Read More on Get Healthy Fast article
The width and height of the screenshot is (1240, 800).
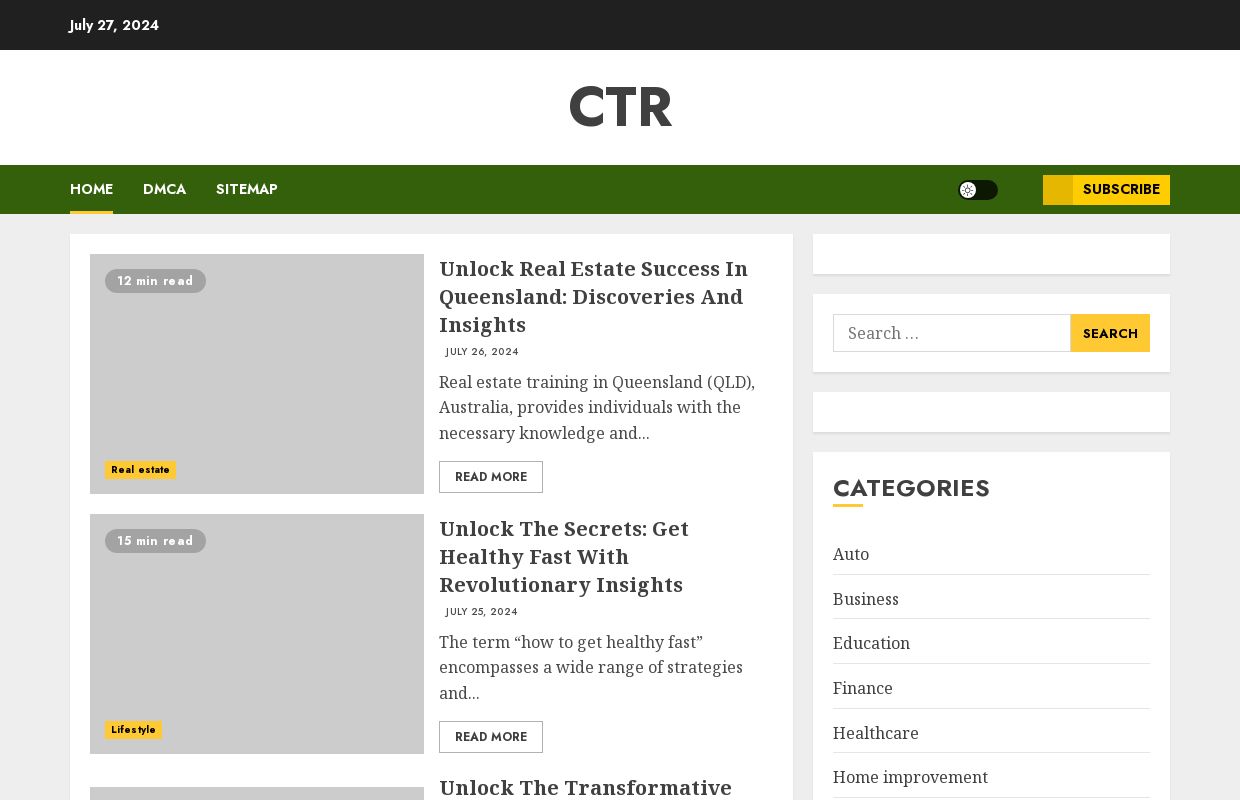click(x=491, y=737)
